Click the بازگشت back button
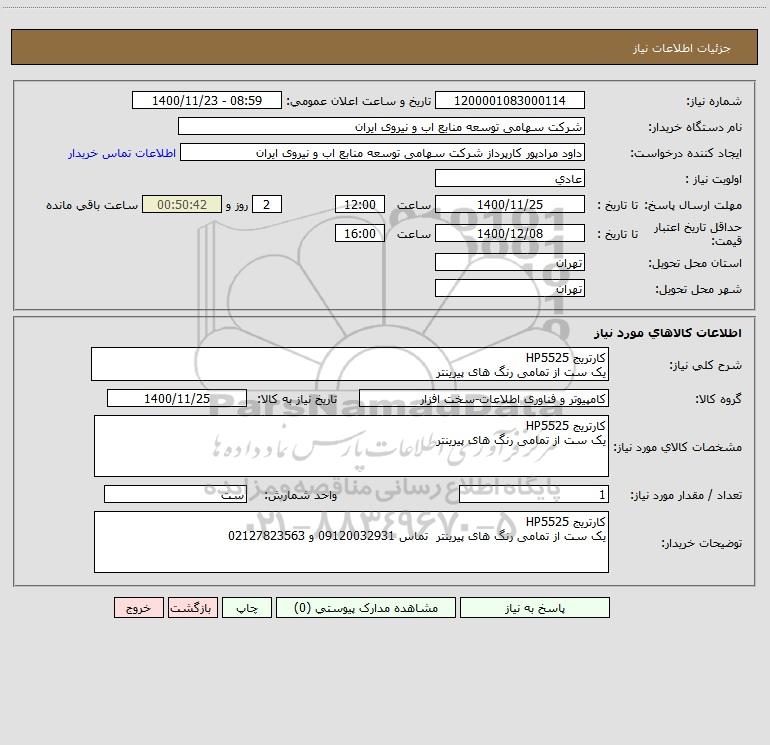The width and height of the screenshot is (770, 745). [x=192, y=608]
